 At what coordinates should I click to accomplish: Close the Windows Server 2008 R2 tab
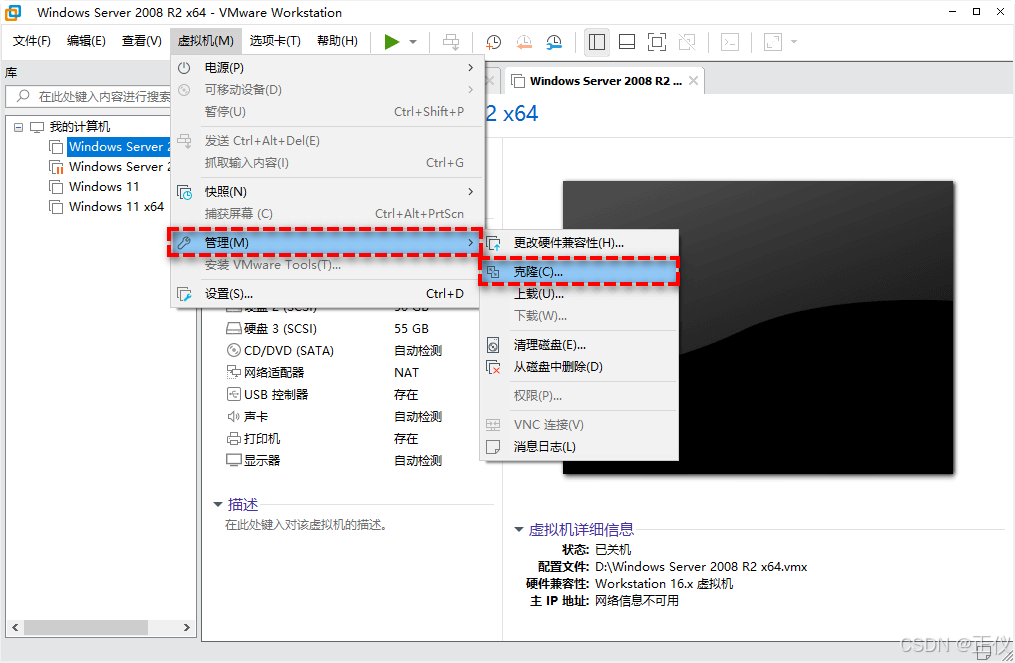(693, 81)
